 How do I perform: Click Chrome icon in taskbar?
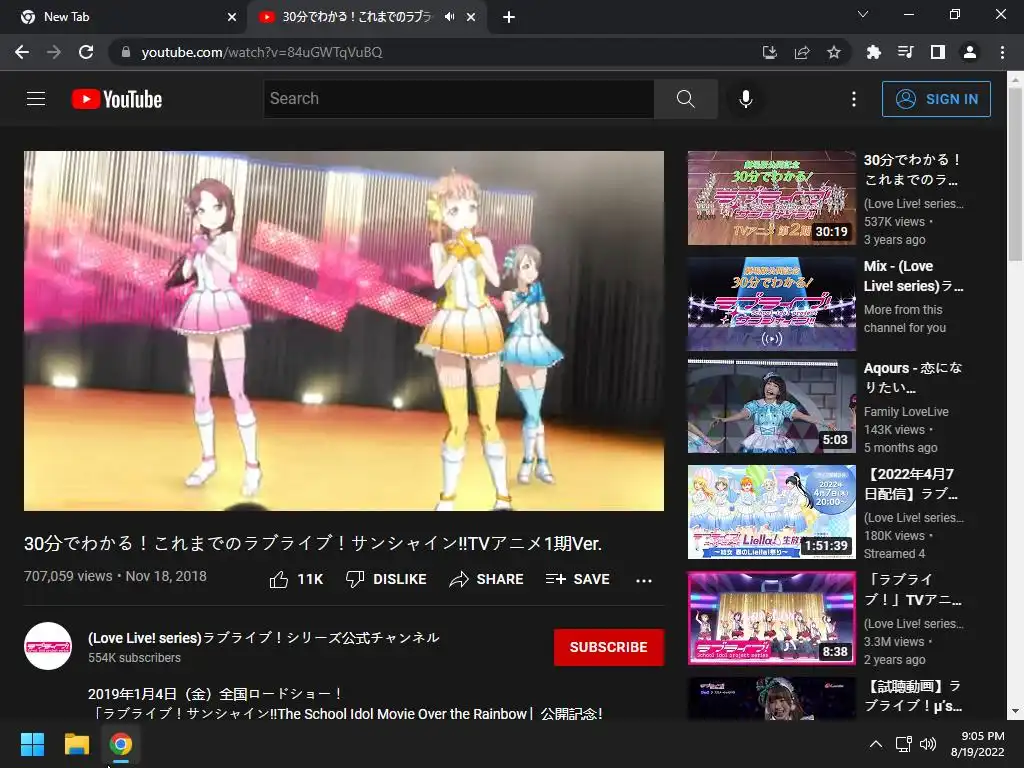[x=120, y=744]
